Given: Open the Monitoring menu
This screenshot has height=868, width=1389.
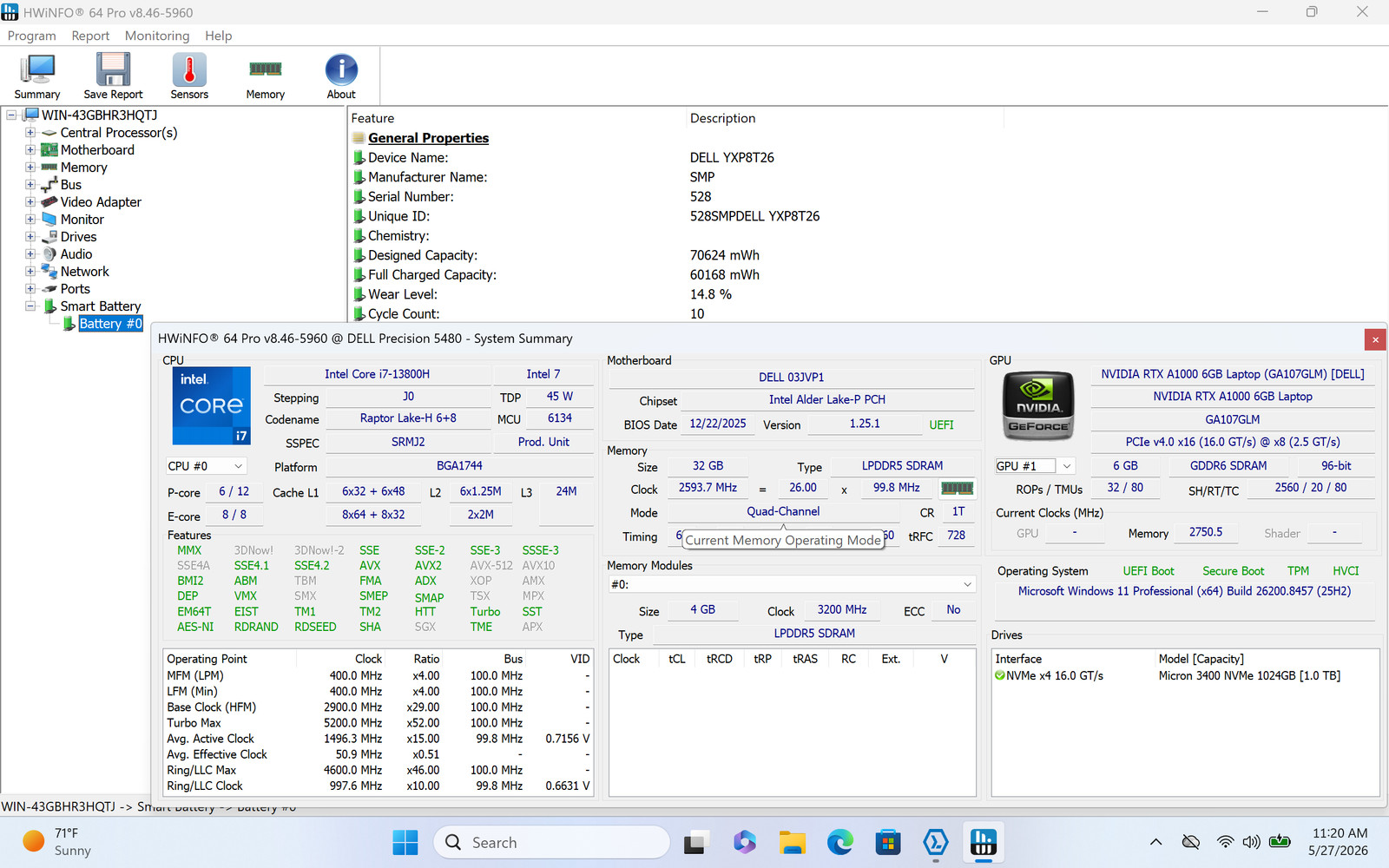Looking at the screenshot, I should pyautogui.click(x=157, y=36).
